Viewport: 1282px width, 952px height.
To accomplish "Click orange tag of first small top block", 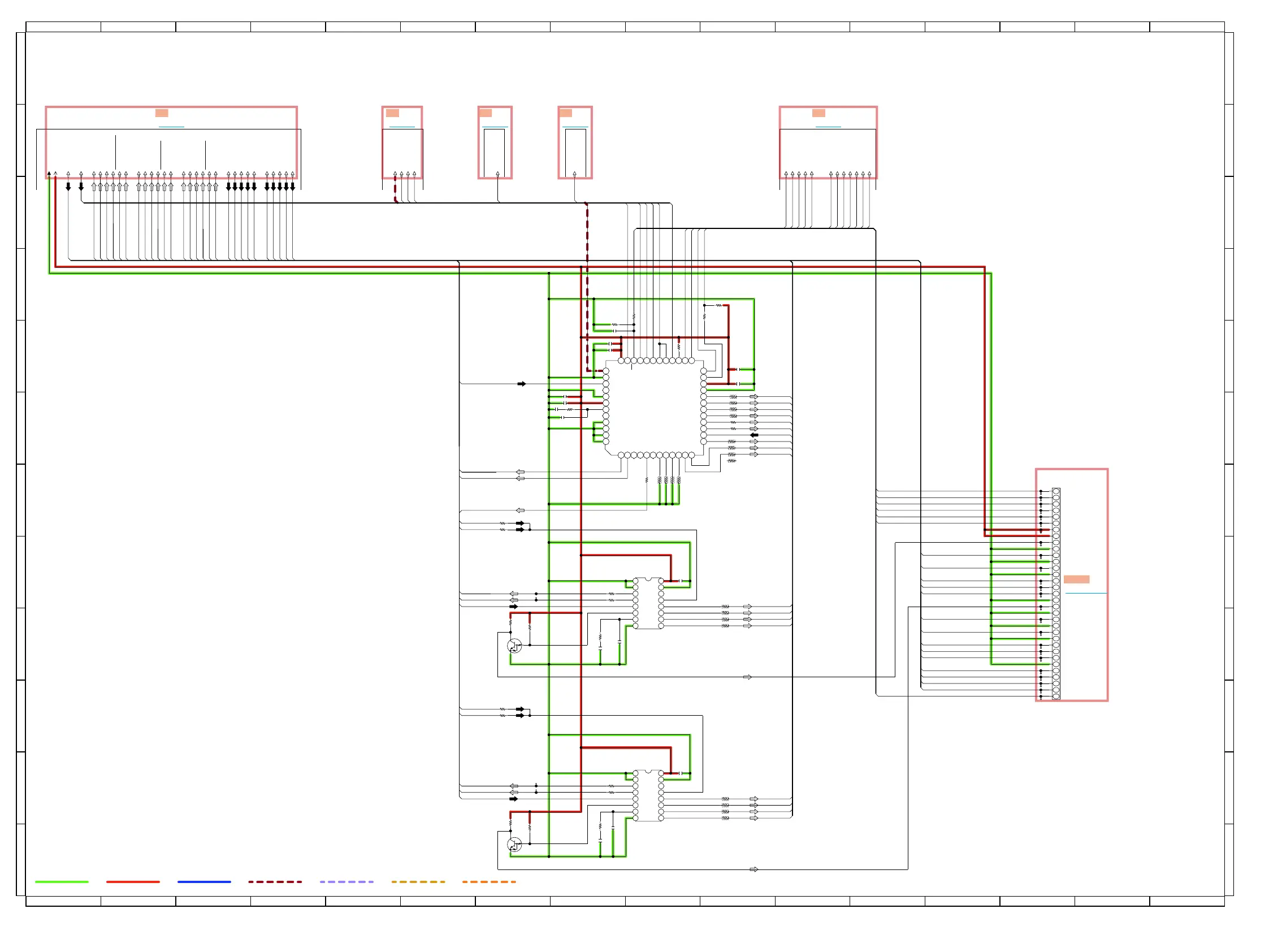I will 392,113.
